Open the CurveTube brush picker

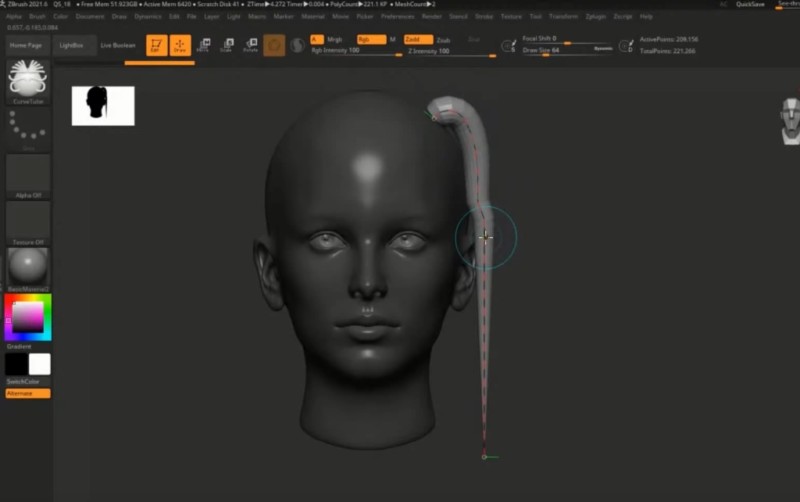coord(28,80)
